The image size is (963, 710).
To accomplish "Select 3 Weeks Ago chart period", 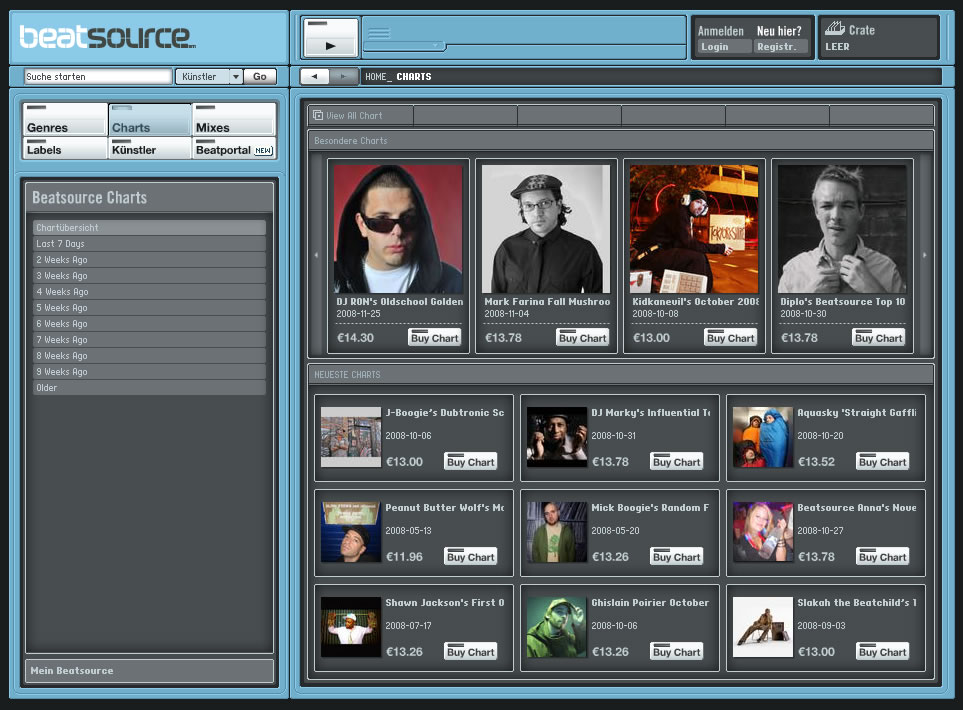I will 149,275.
